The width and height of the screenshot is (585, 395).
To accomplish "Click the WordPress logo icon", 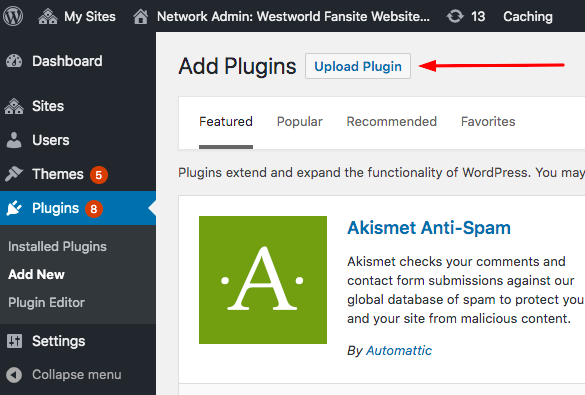I will [13, 16].
